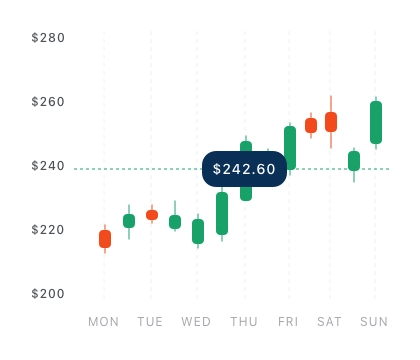Select the SUN axis label
Image resolution: width=420 pixels, height=360 pixels.
374,322
